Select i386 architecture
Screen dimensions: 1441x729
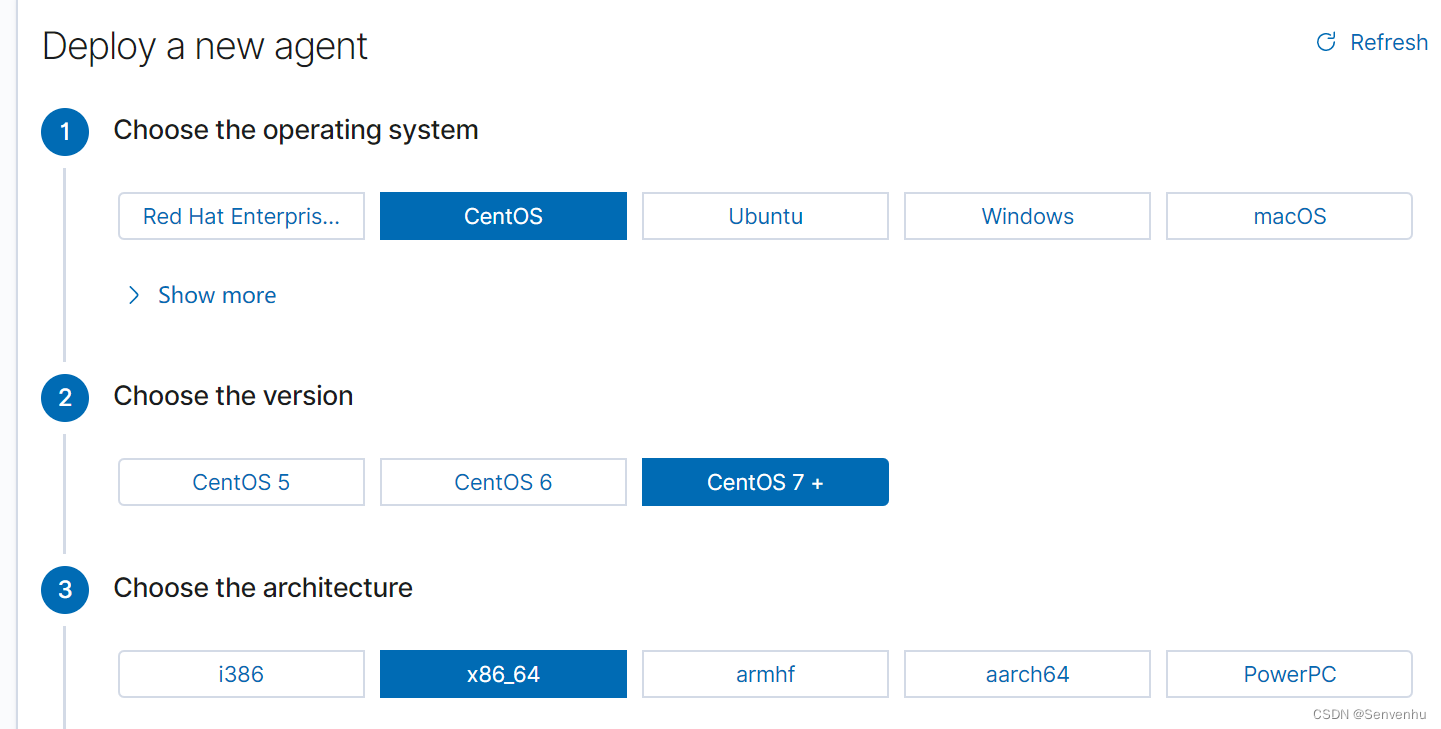click(241, 674)
